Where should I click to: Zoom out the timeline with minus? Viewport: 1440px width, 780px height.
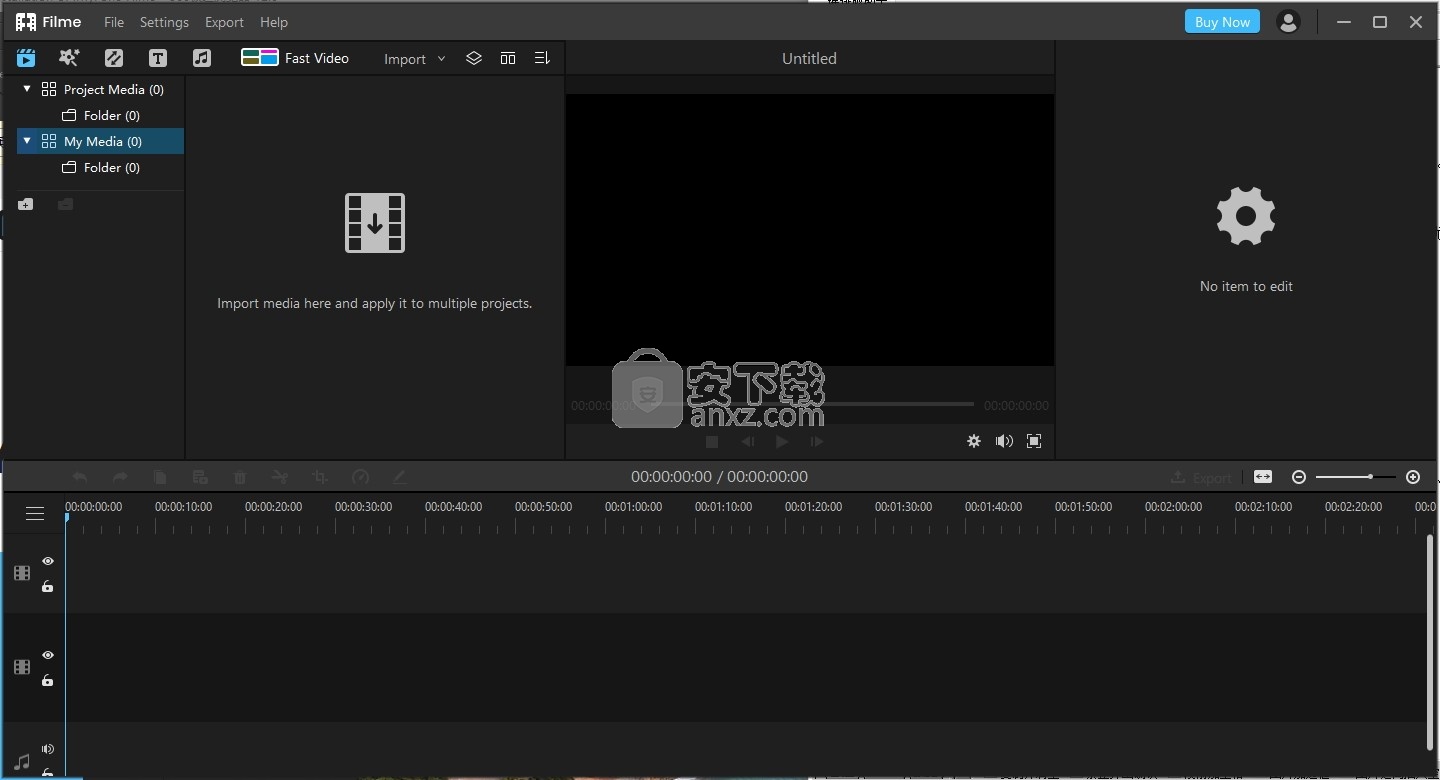[x=1299, y=477]
